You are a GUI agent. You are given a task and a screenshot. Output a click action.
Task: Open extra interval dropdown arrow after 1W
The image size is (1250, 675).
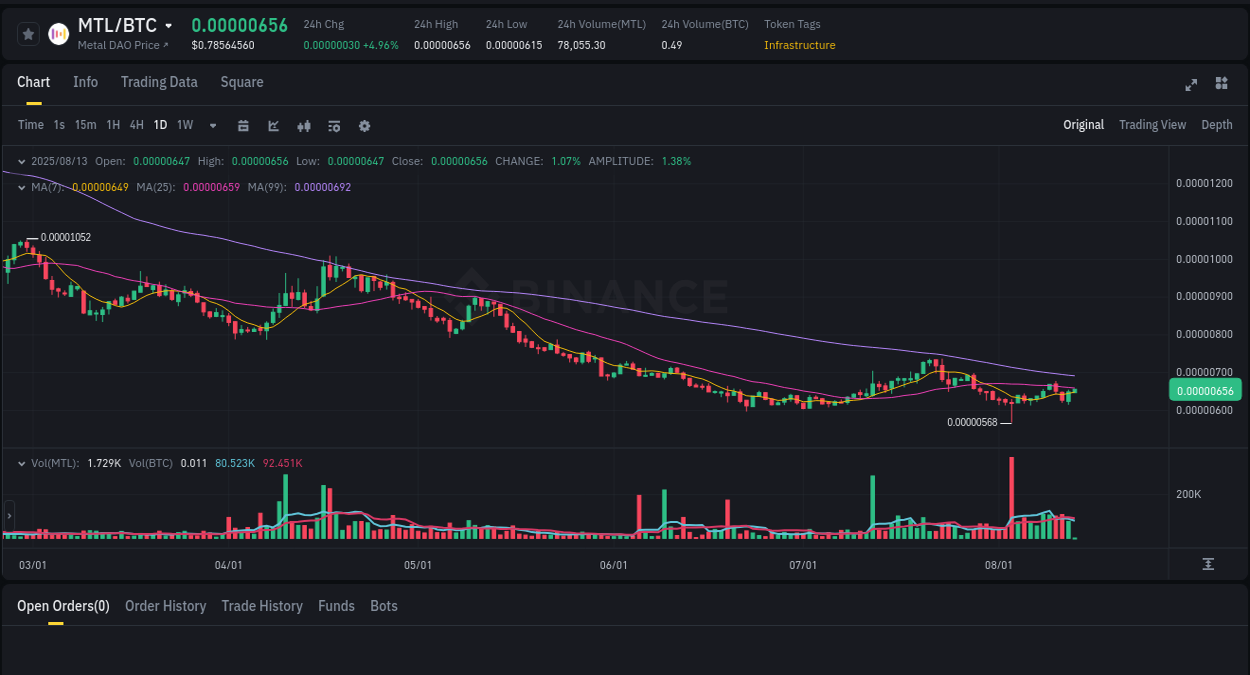coord(212,125)
